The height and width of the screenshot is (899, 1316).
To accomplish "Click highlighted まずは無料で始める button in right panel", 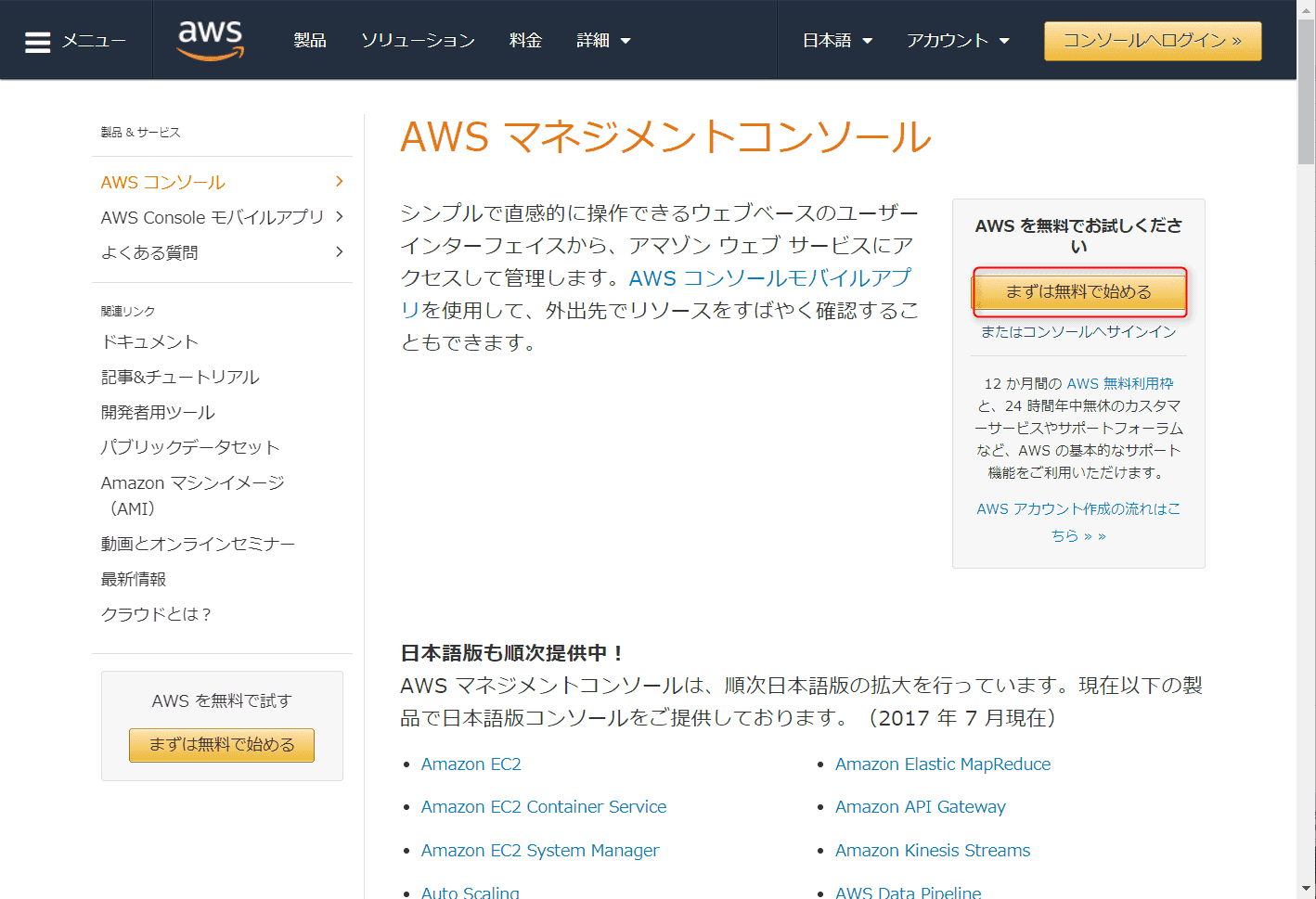I will point(1079,292).
